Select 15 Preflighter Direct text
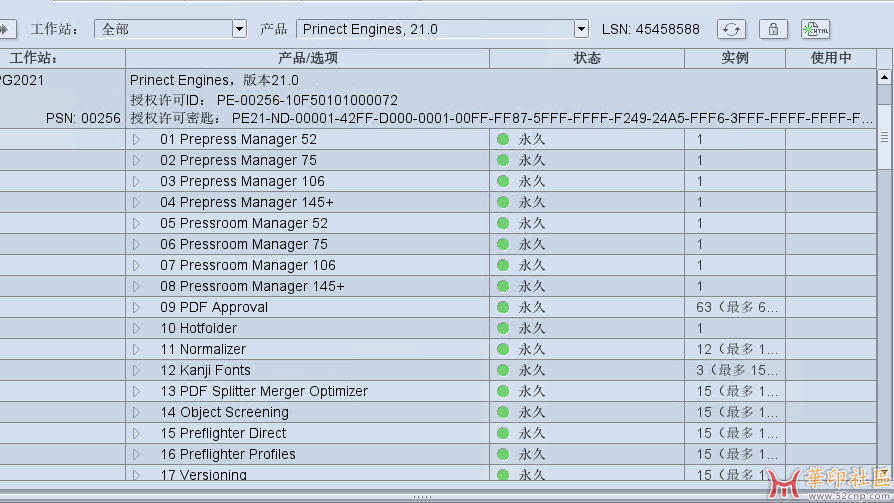 223,433
